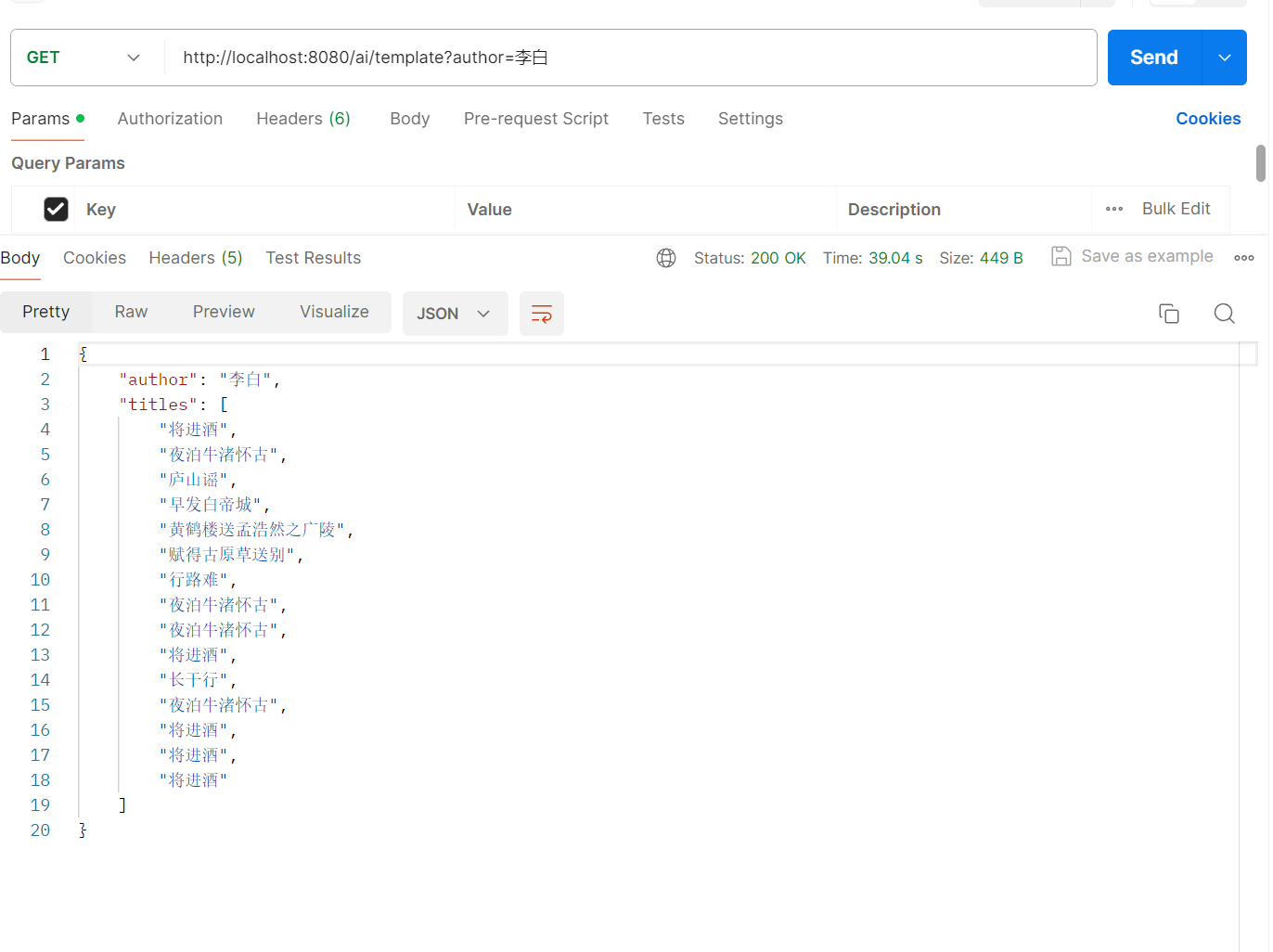Open the Tests tab

click(663, 119)
